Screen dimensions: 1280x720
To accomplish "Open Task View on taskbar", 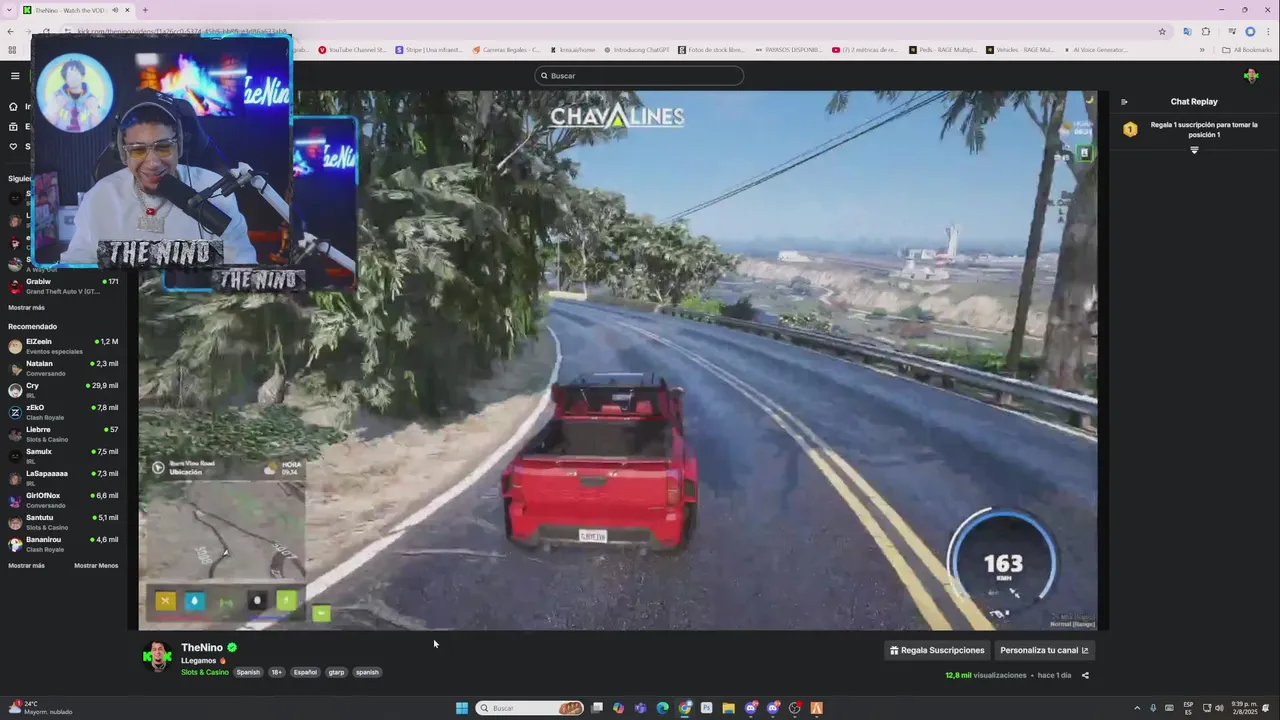I will tap(597, 708).
